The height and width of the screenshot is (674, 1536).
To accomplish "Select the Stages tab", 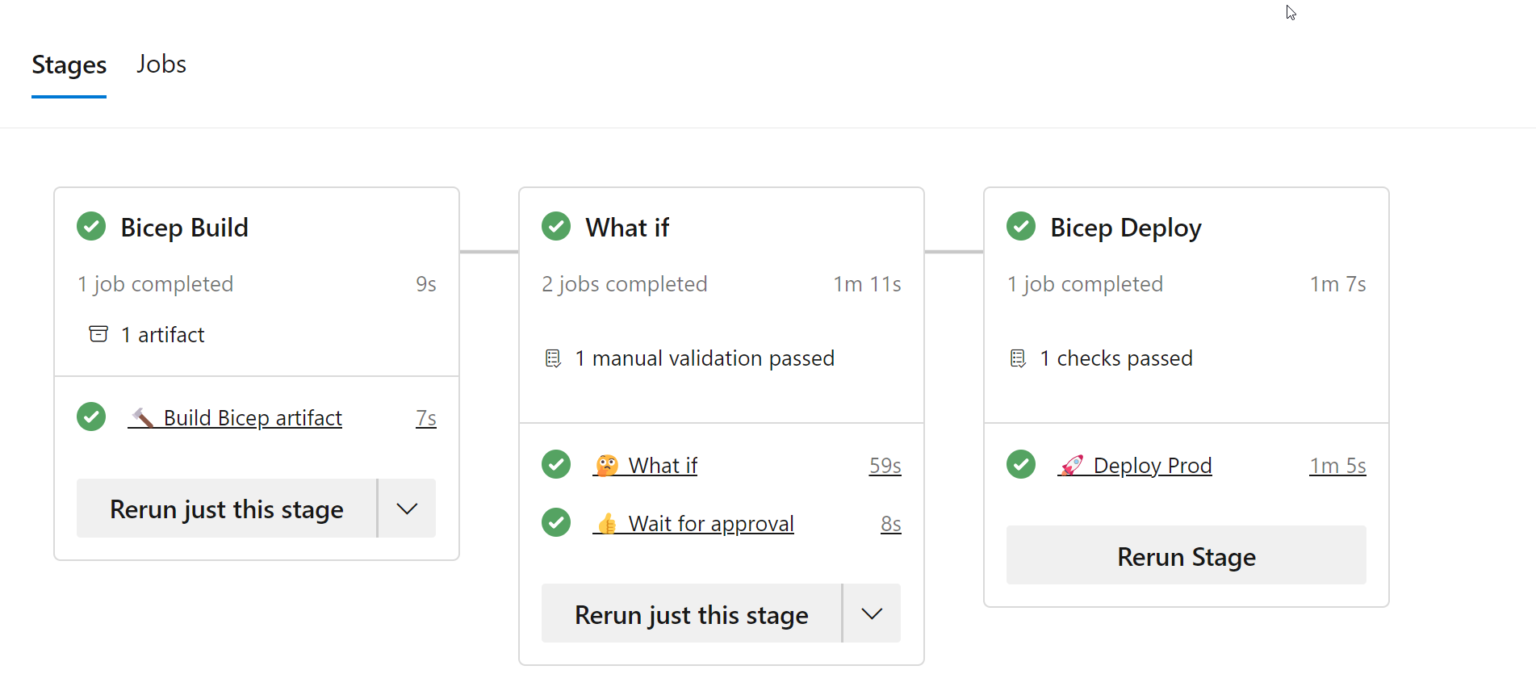I will [x=69, y=65].
